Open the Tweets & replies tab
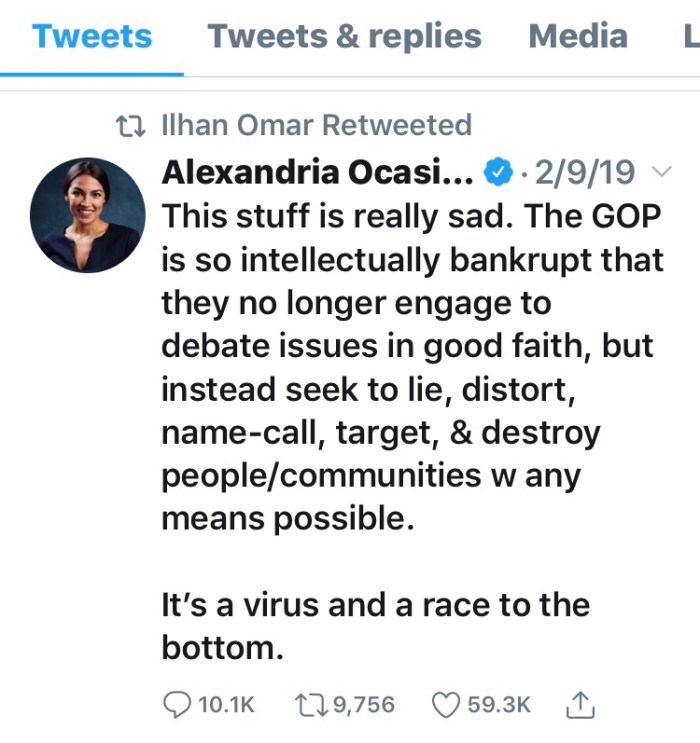700x743 pixels. [344, 37]
